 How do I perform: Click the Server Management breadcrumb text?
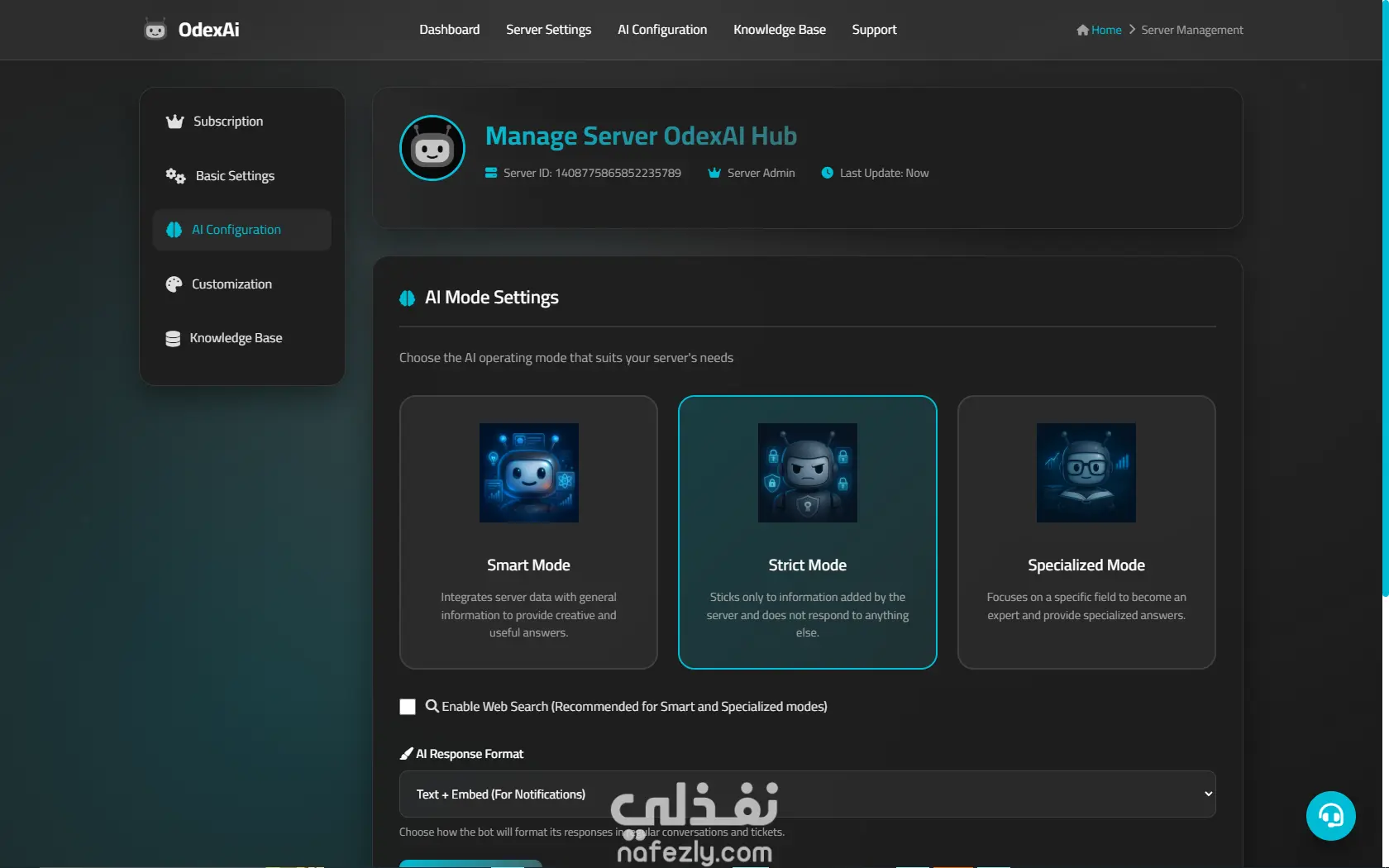coord(1192,30)
